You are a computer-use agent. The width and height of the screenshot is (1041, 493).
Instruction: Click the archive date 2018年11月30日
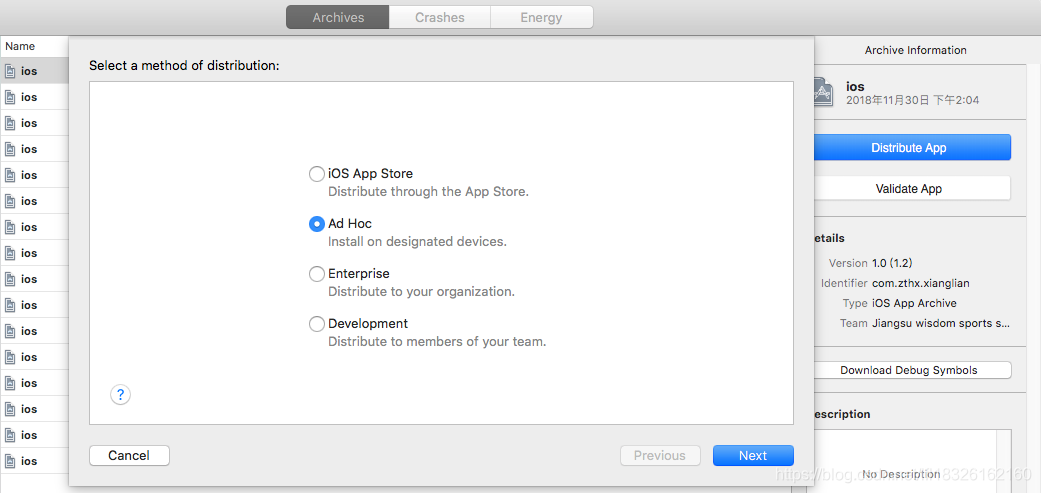pyautogui.click(x=912, y=101)
